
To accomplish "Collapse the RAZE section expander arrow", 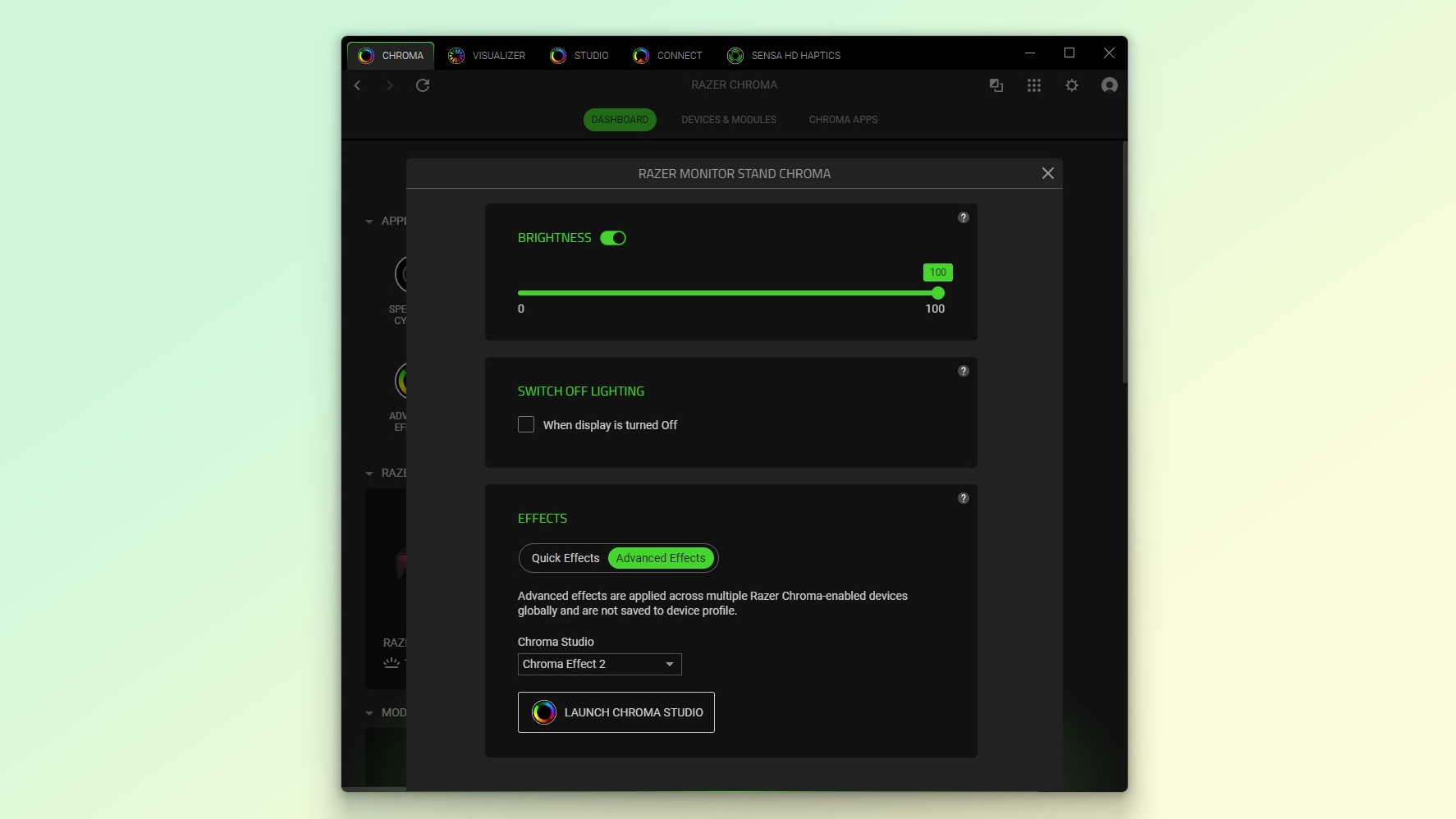I will (369, 474).
